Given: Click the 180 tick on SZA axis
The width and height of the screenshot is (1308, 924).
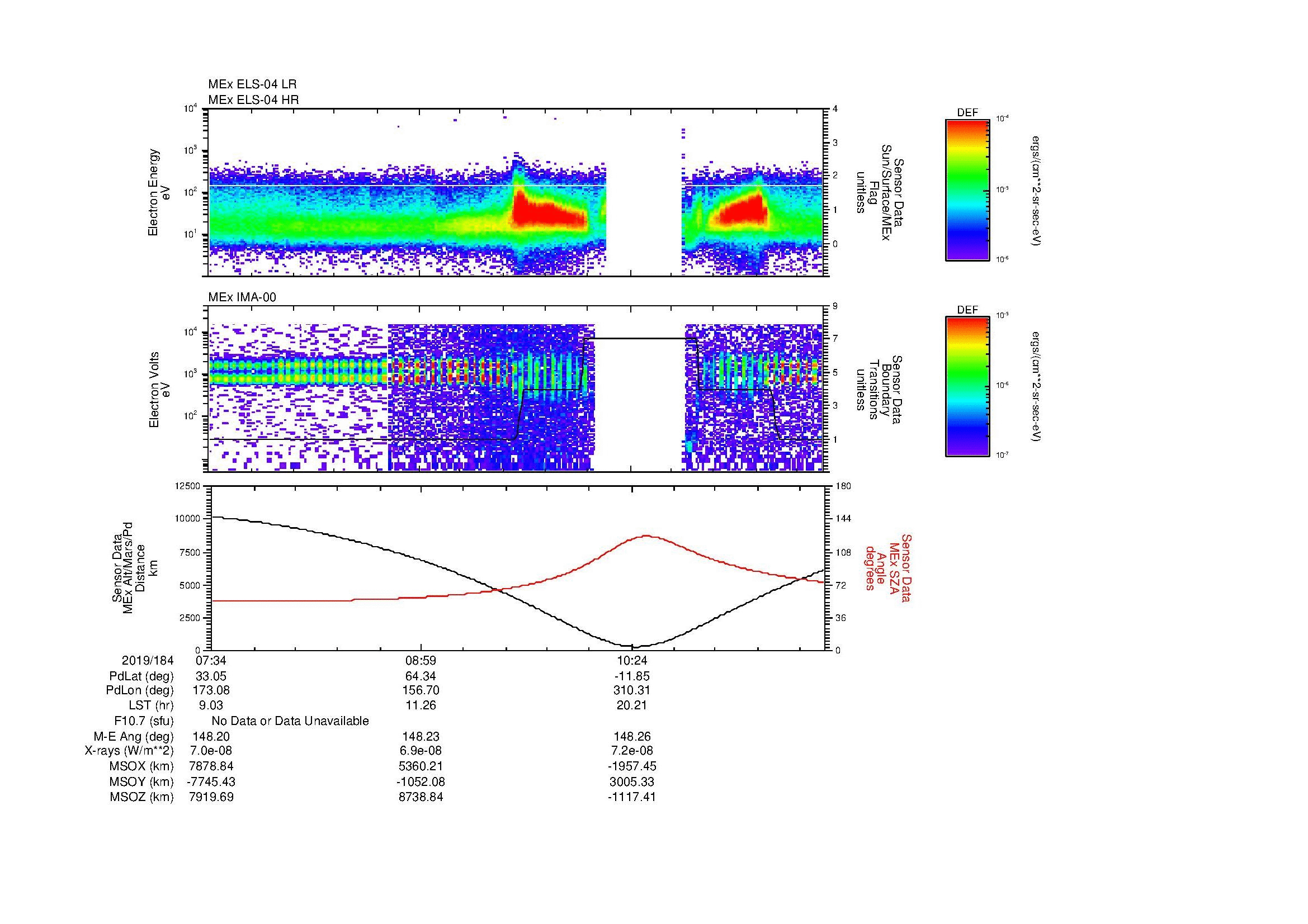Looking at the screenshot, I should point(843,486).
